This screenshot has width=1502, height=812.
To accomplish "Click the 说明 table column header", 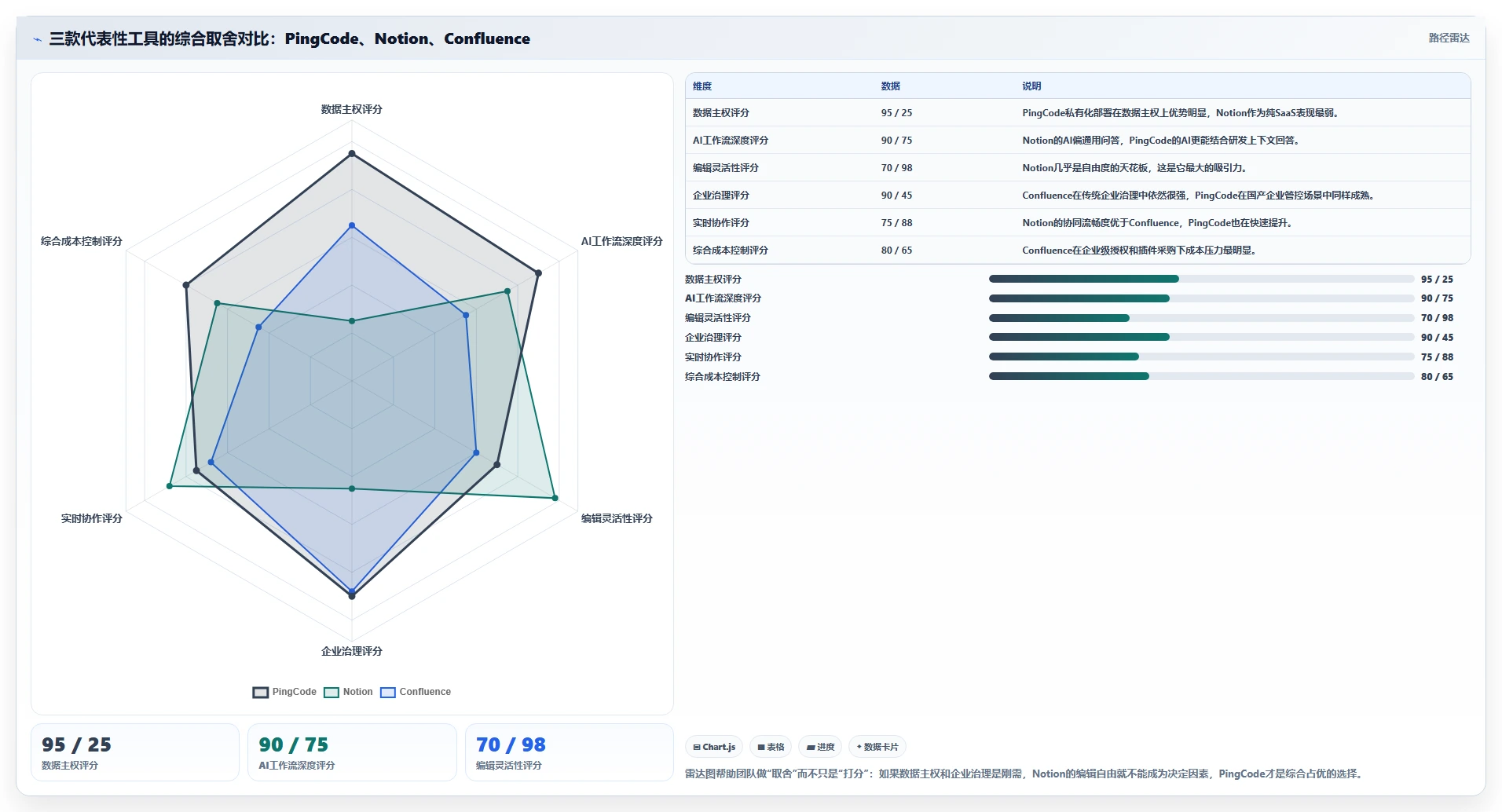I will click(x=1031, y=86).
